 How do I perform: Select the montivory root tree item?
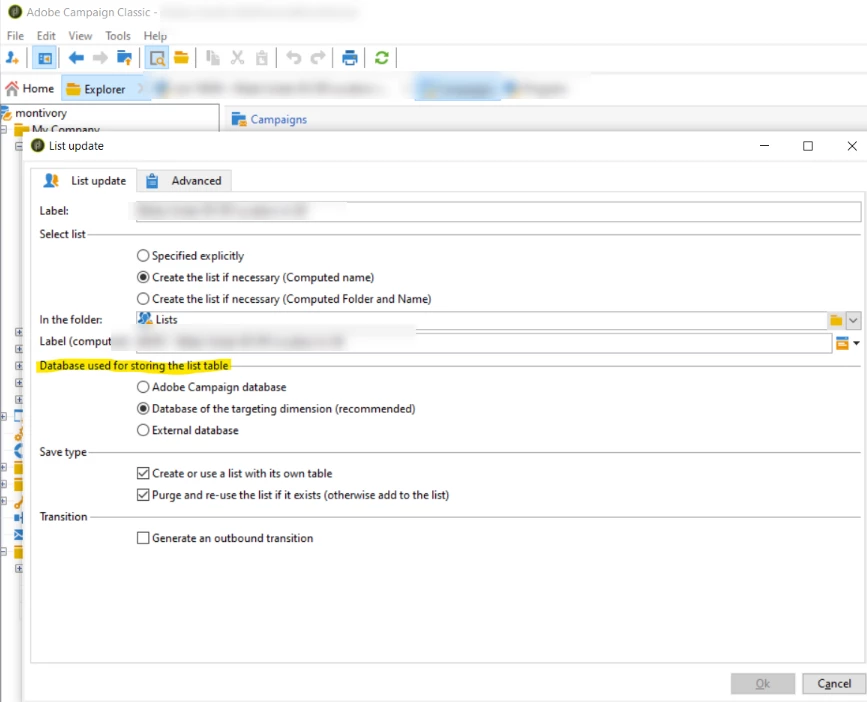pyautogui.click(x=41, y=113)
